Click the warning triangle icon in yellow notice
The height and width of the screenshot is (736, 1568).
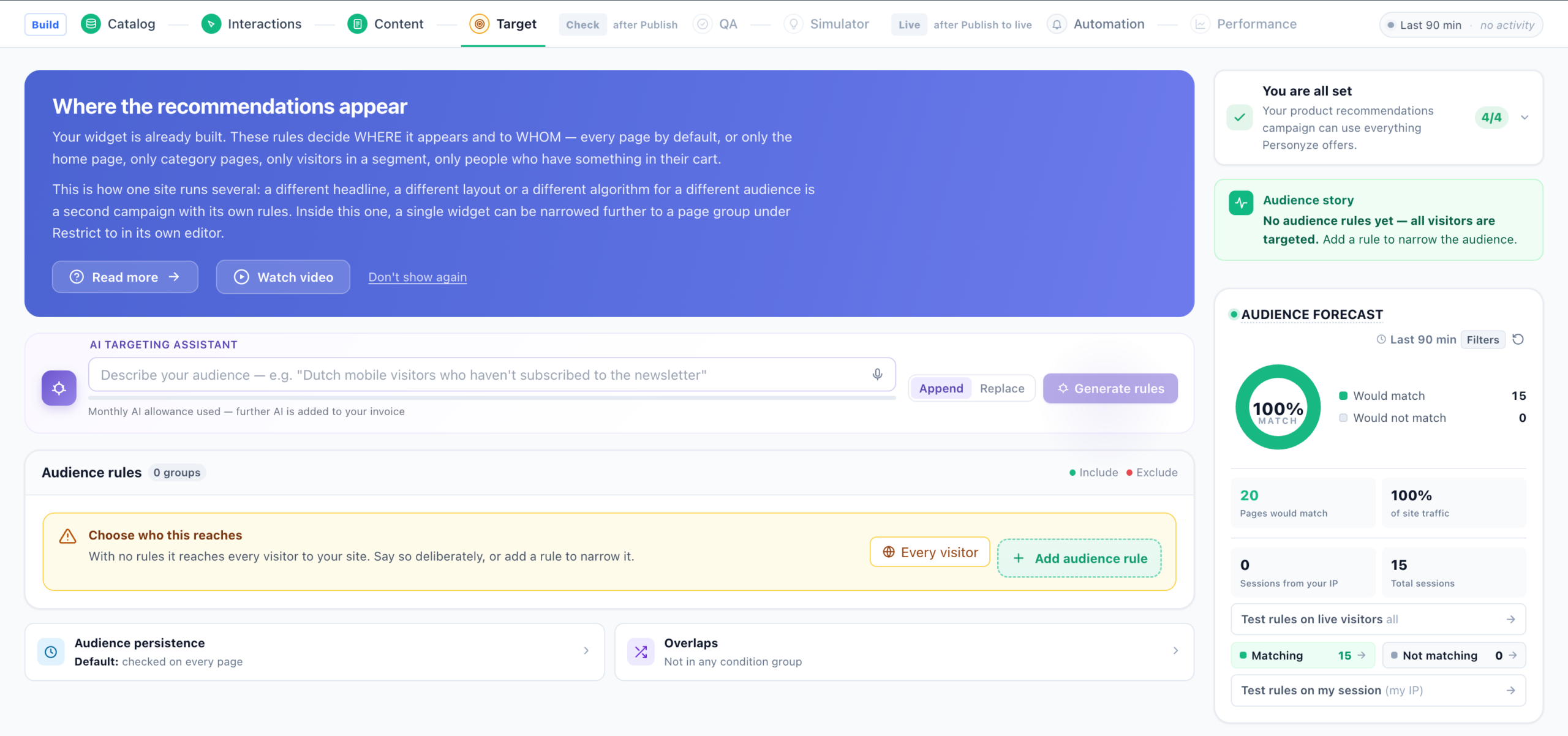[67, 536]
